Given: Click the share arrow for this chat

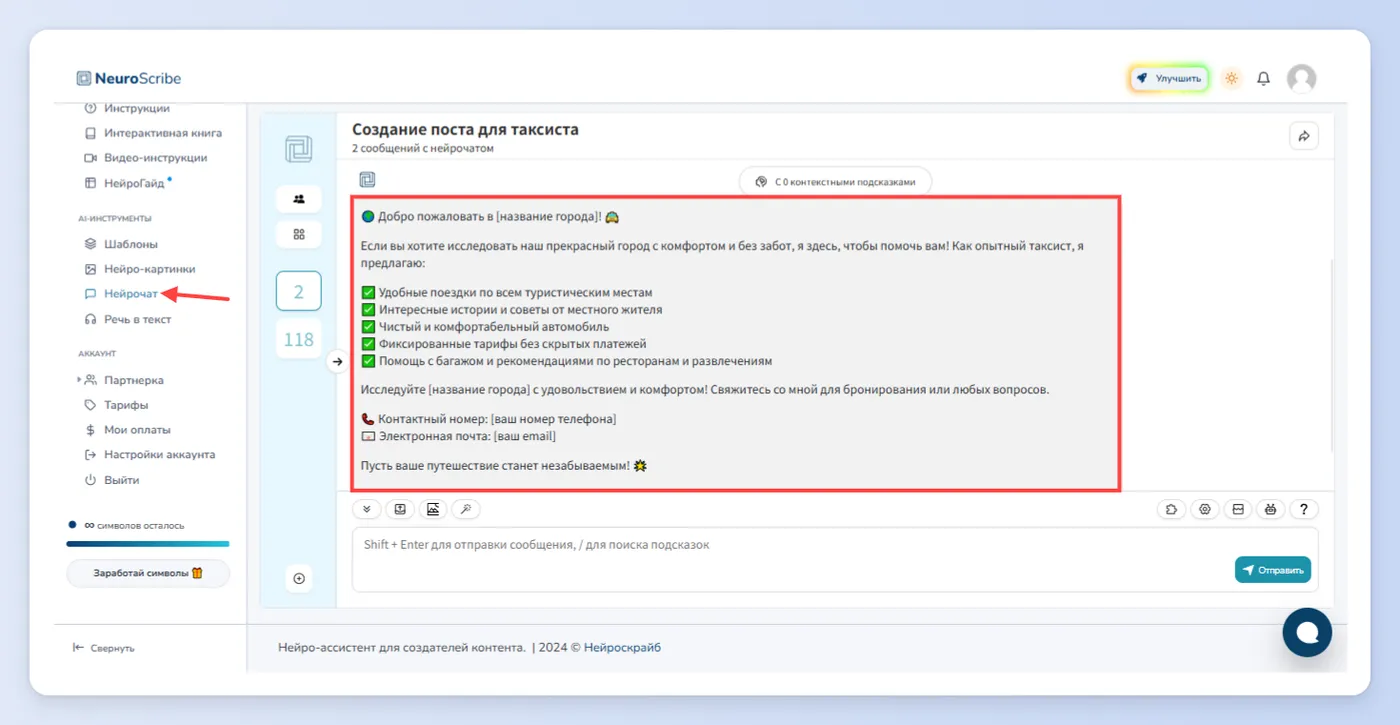Looking at the screenshot, I should (1304, 136).
